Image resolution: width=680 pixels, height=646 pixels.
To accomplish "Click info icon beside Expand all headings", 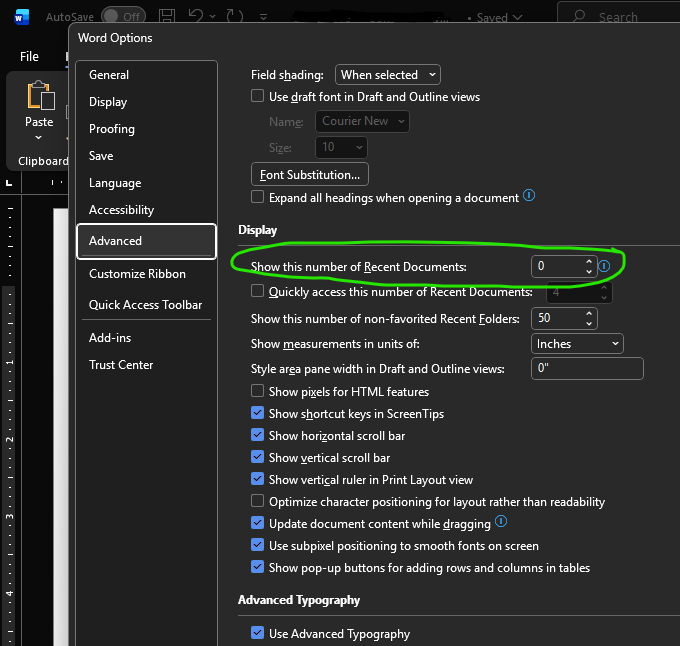I will [x=529, y=196].
